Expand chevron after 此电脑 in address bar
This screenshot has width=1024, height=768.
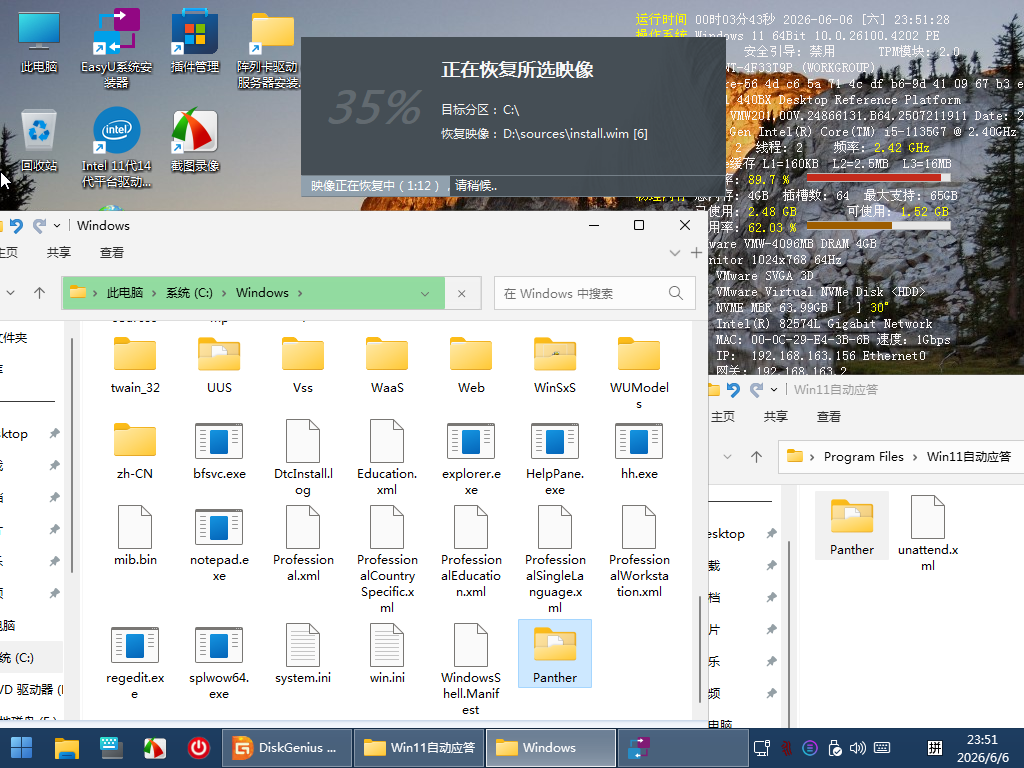[153, 293]
